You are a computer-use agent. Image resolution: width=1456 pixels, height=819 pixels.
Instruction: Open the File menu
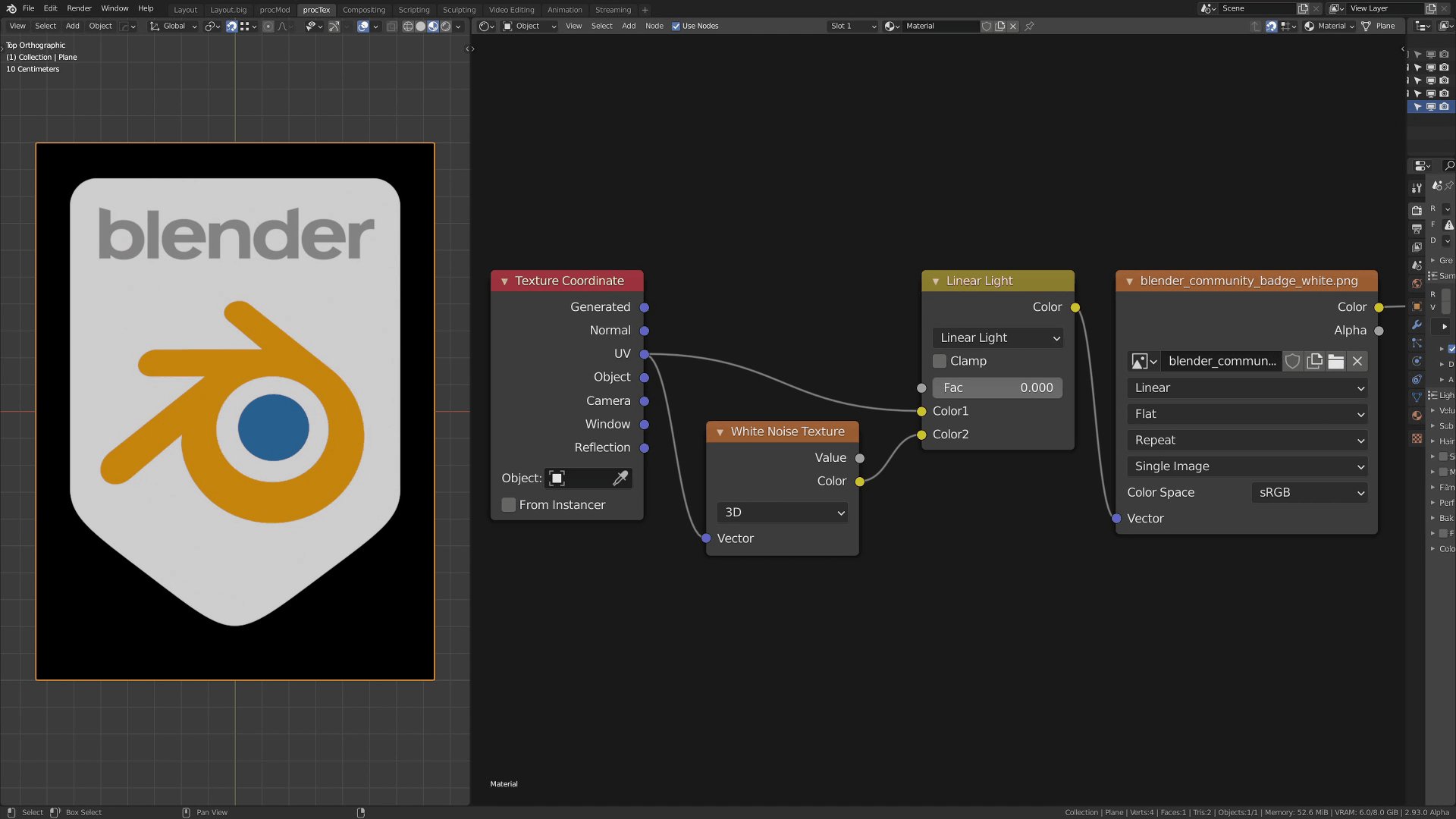29,8
